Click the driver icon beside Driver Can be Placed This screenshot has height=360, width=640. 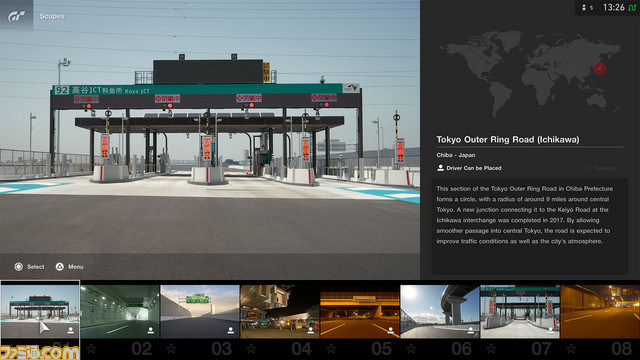tap(440, 168)
